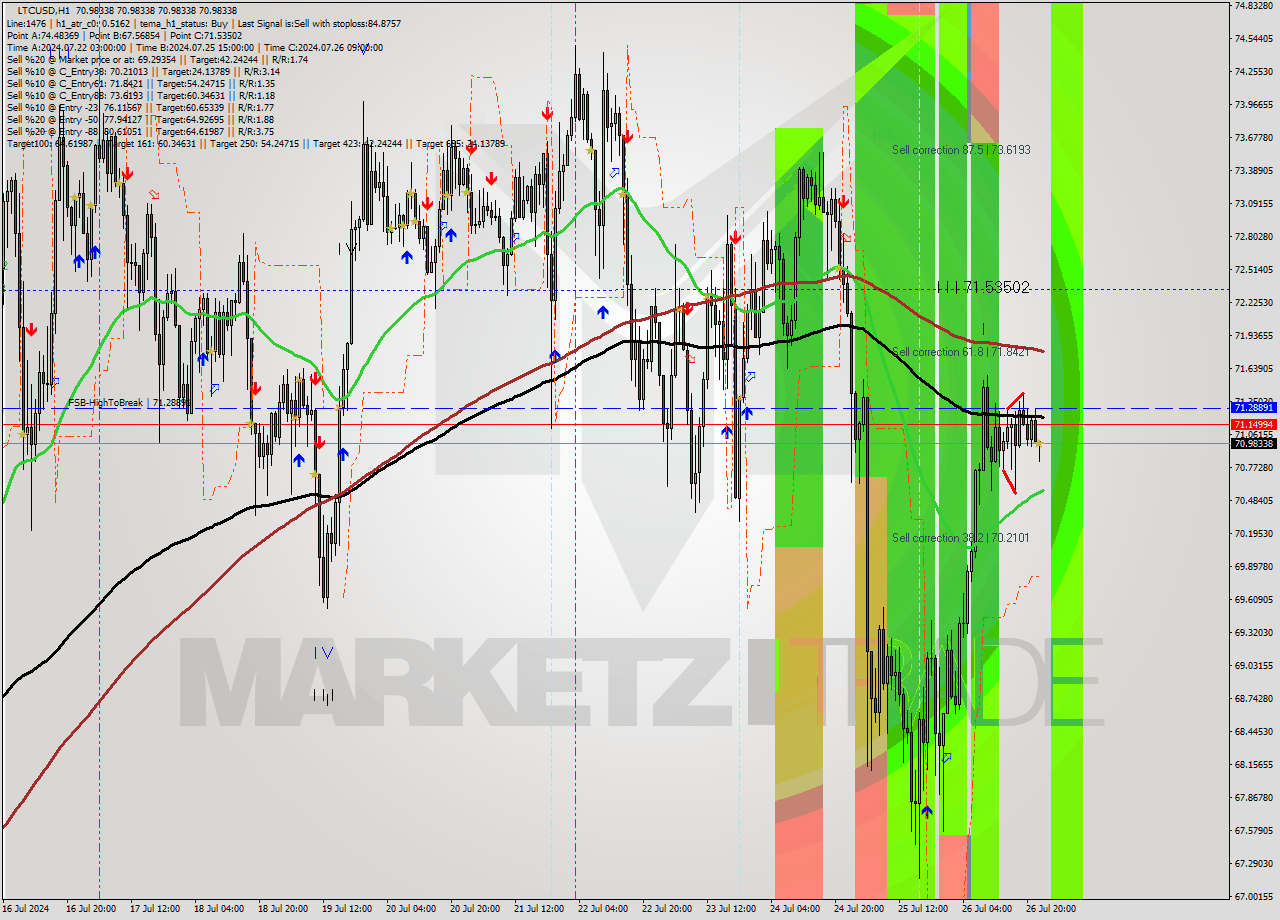Click the 70.77280 price axis label
The width and height of the screenshot is (1280, 920).
pyautogui.click(x=1253, y=467)
